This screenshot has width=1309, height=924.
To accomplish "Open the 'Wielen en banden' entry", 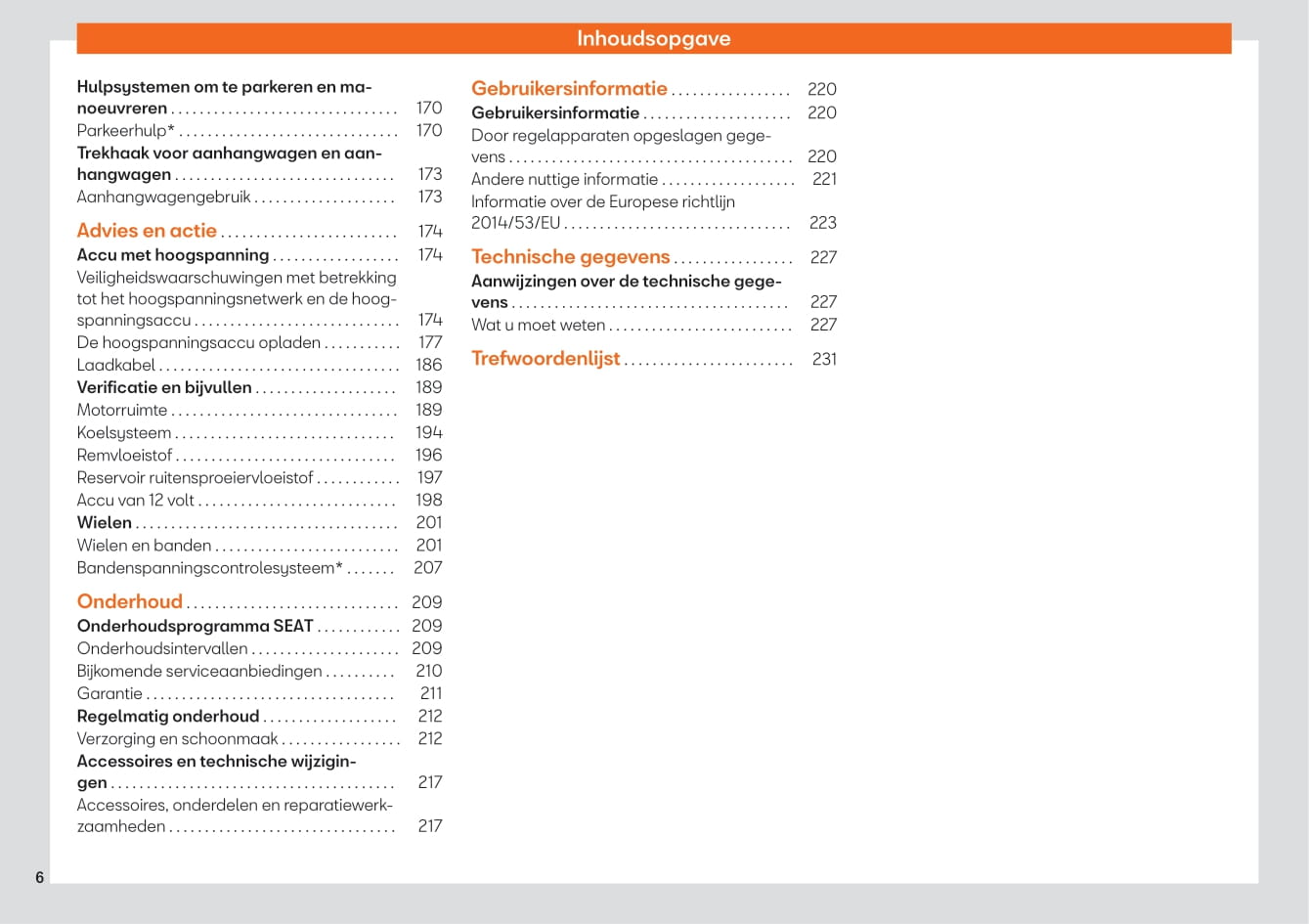I will [x=145, y=546].
